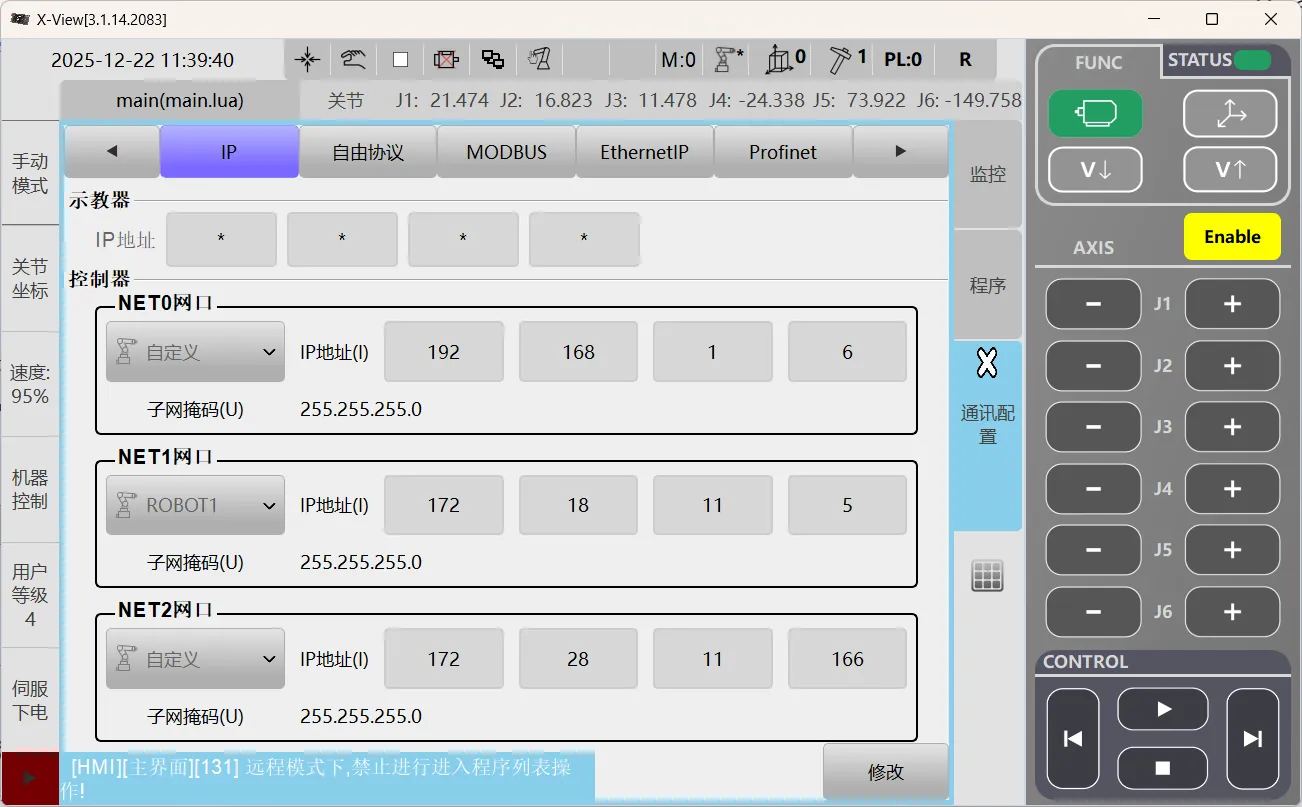Image resolution: width=1302 pixels, height=807 pixels.
Task: Open the NET0 自定义 dropdown
Action: (x=195, y=352)
